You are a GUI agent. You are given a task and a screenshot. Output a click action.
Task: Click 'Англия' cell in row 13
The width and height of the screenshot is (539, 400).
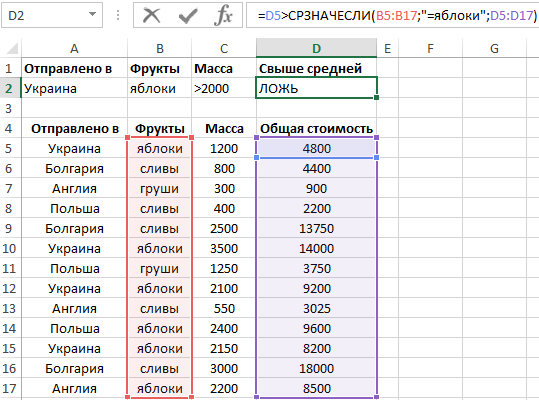[x=74, y=308]
